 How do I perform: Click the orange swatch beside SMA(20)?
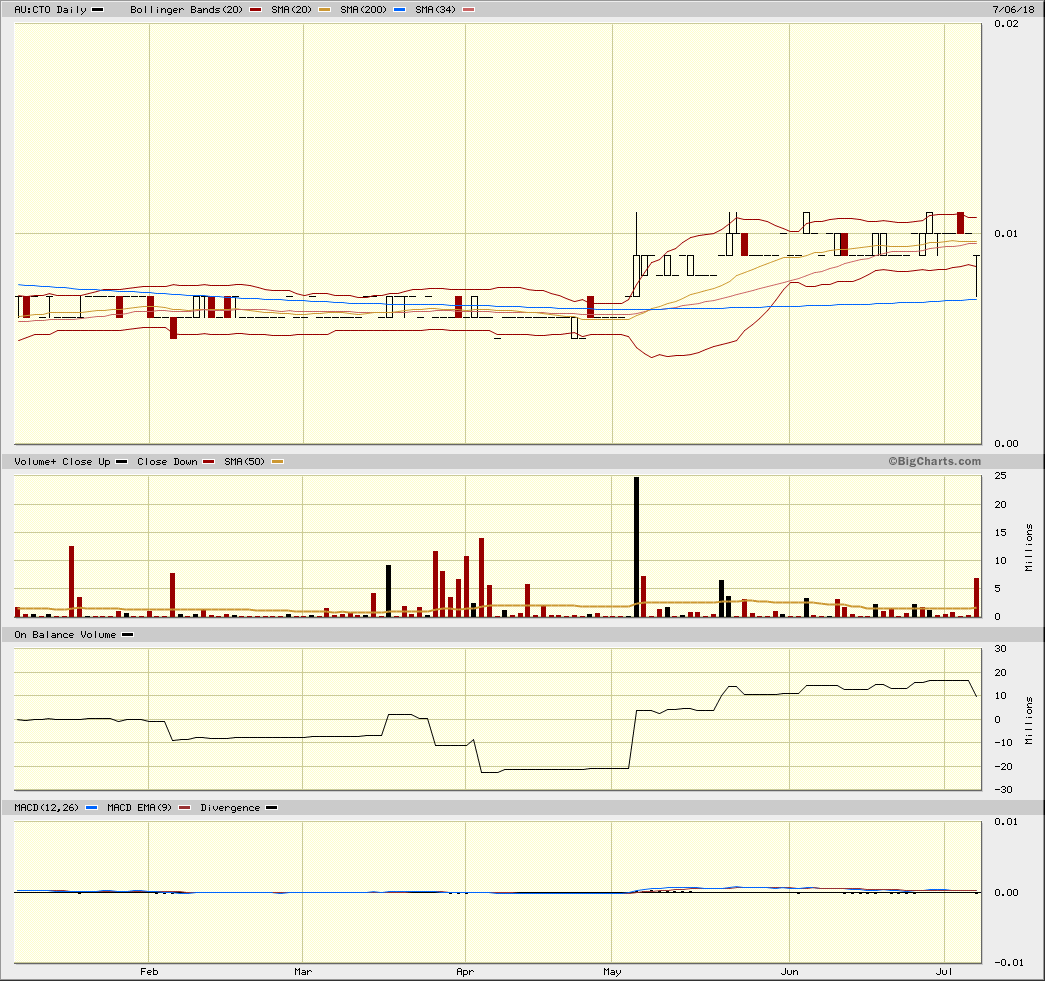[x=325, y=10]
